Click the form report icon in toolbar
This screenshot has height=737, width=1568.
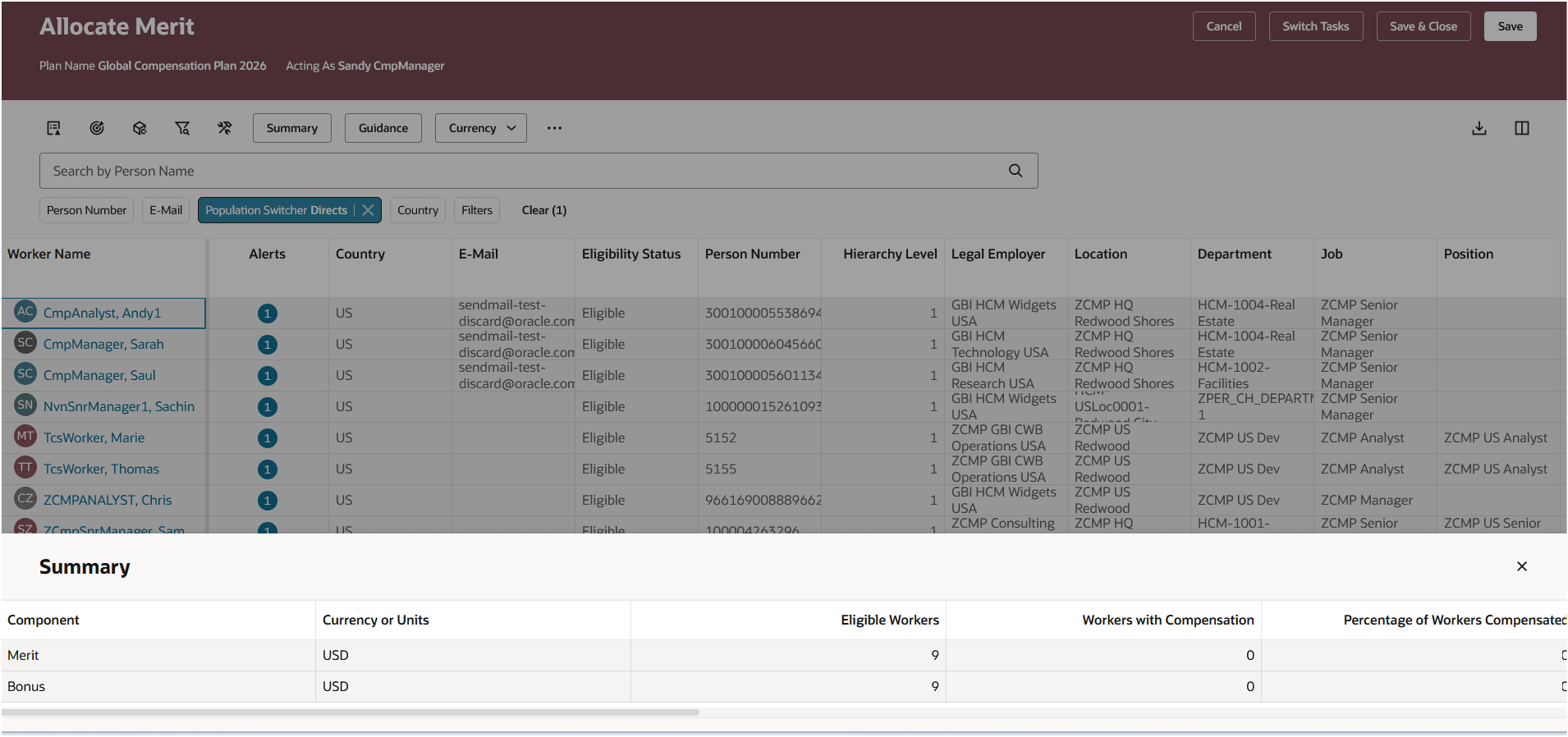pyautogui.click(x=54, y=128)
